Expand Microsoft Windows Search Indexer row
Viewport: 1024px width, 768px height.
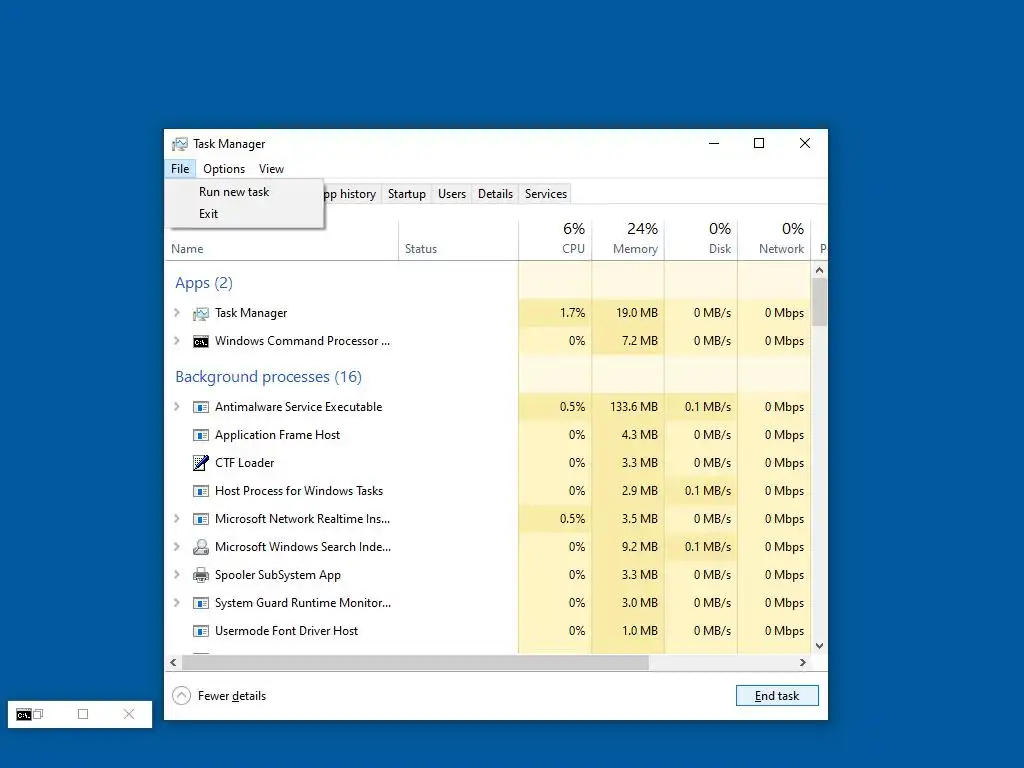tap(177, 547)
